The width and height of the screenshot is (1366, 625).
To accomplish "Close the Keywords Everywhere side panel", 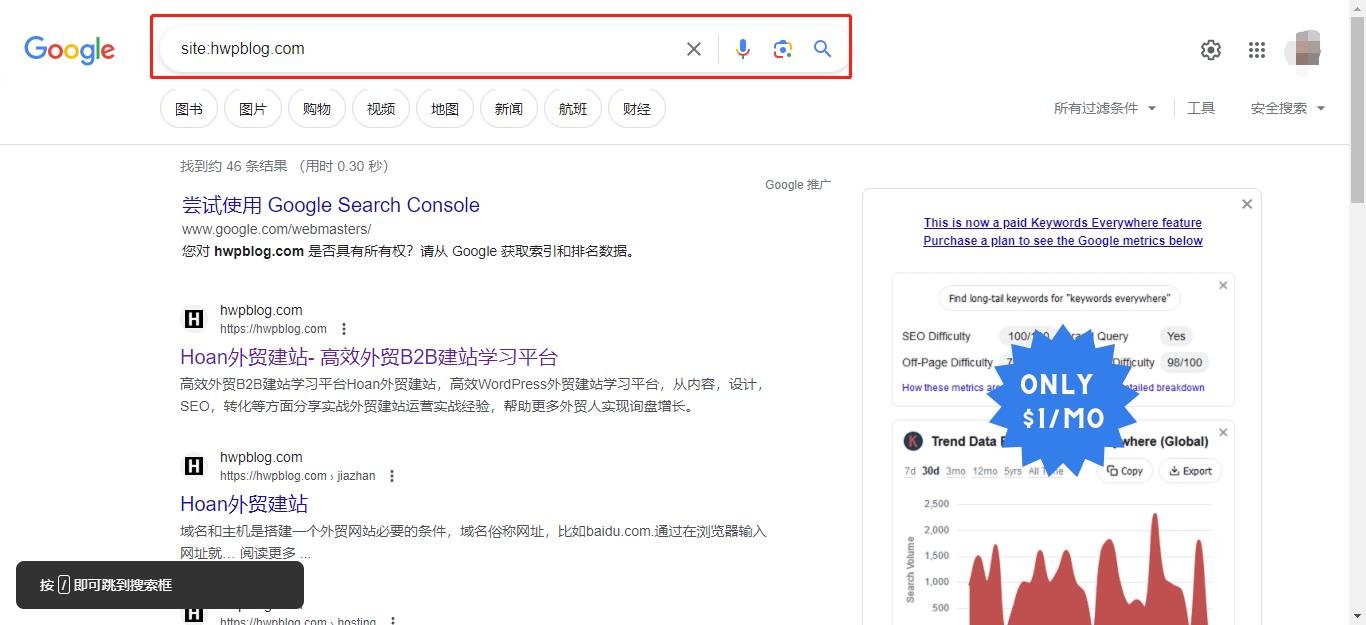I will click(1247, 204).
